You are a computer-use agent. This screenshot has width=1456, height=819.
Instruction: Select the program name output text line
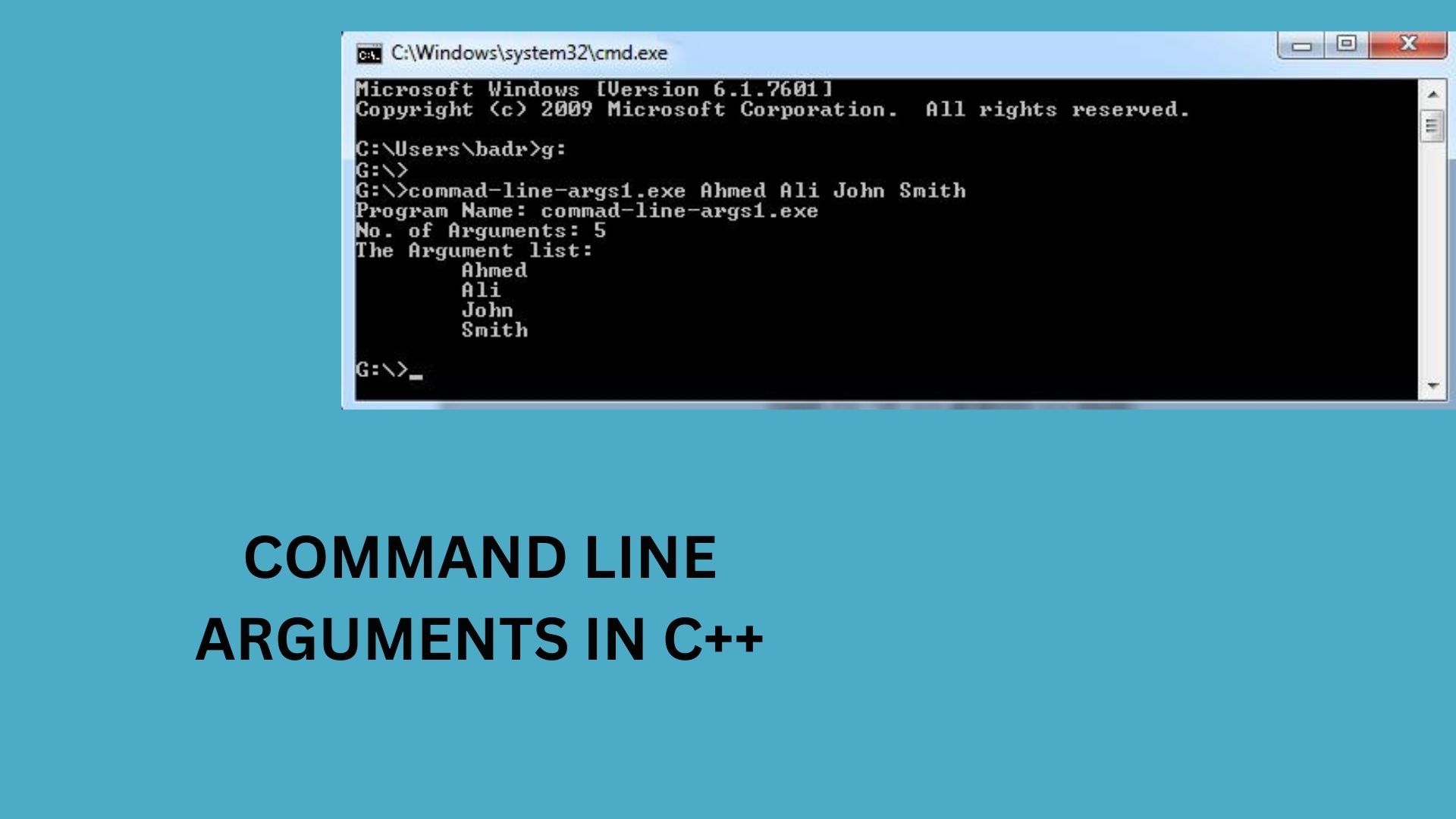pyautogui.click(x=589, y=210)
